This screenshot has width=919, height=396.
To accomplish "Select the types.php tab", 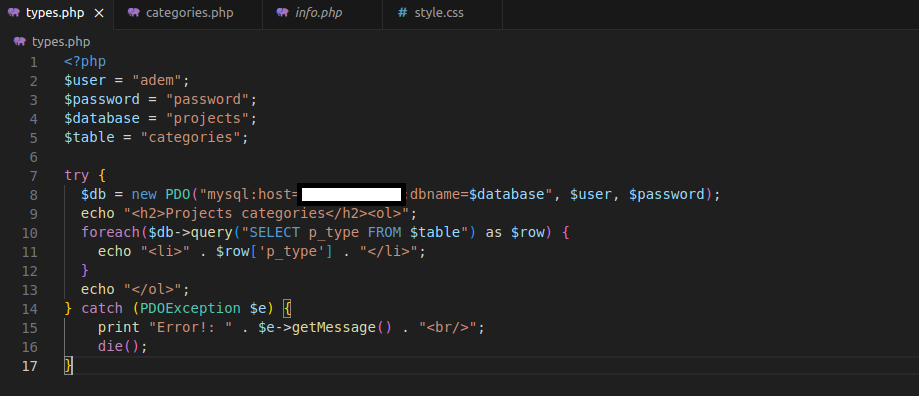I will [55, 13].
